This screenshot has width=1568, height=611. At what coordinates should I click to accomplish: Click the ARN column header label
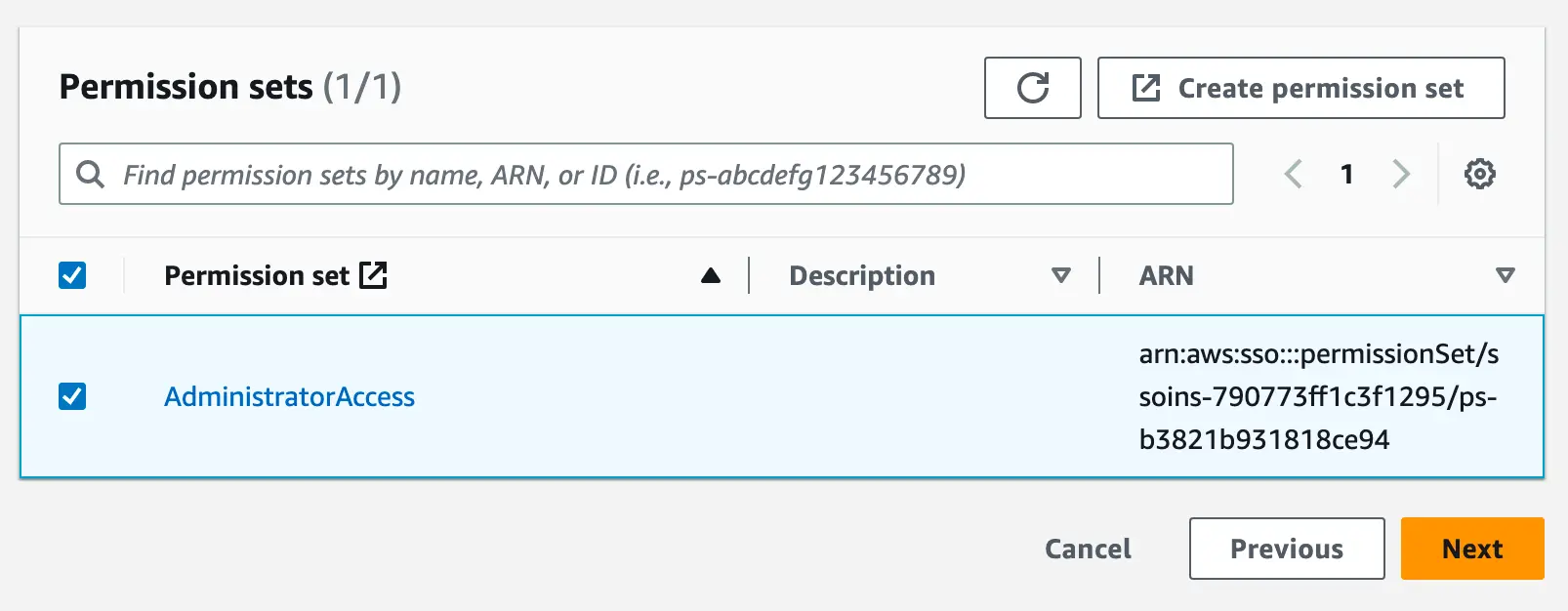tap(1166, 276)
